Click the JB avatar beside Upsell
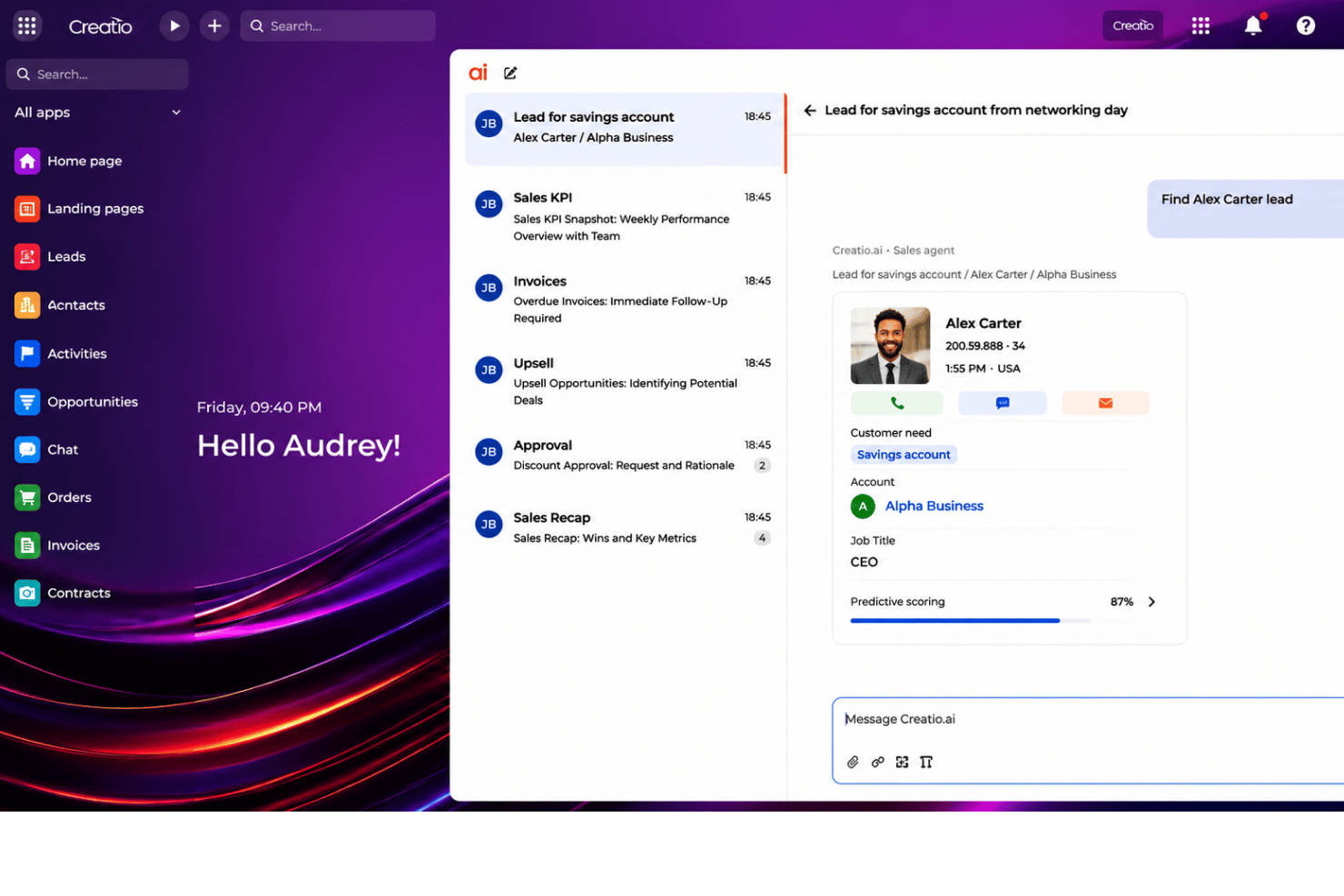 click(x=489, y=369)
